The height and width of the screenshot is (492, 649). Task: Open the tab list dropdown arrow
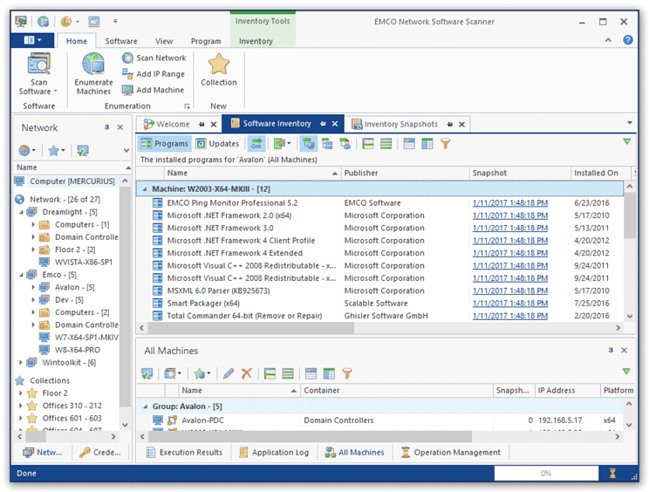point(630,122)
